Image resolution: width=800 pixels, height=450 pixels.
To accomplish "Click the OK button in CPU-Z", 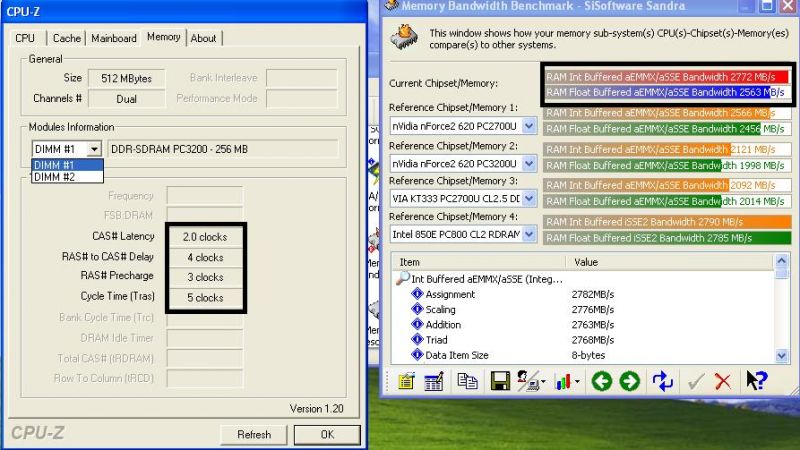I will (x=327, y=435).
